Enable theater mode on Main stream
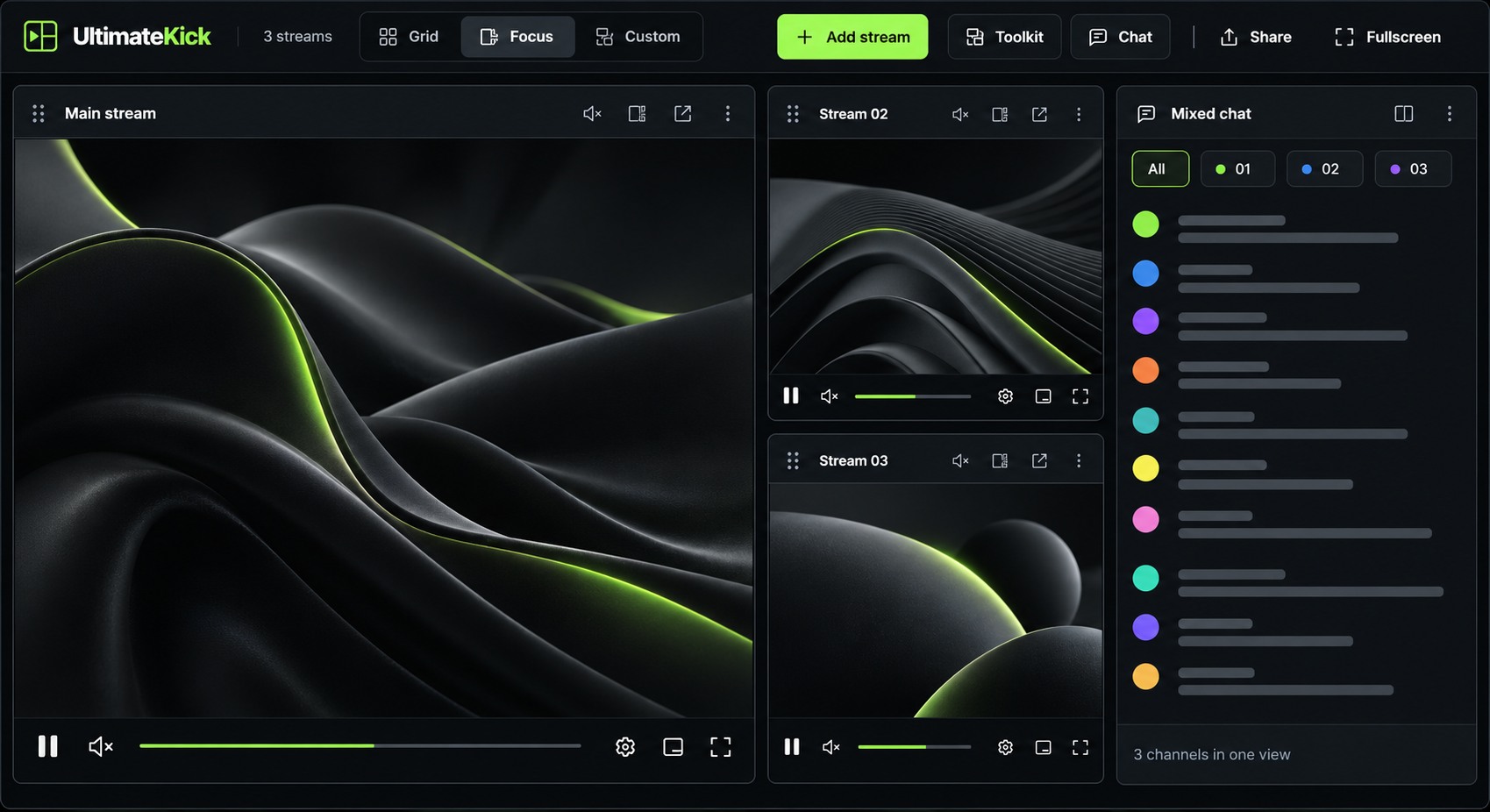 coord(673,746)
